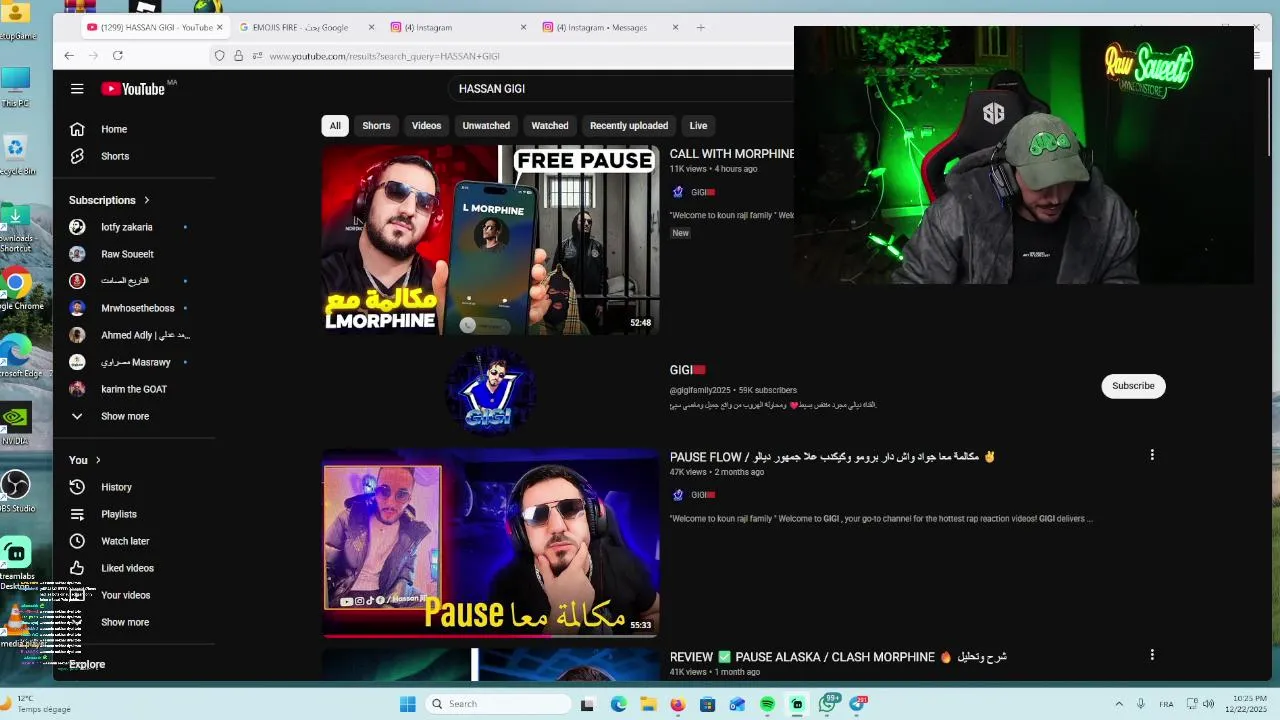Select the Videos filter chip
The image size is (1280, 720).
point(426,126)
